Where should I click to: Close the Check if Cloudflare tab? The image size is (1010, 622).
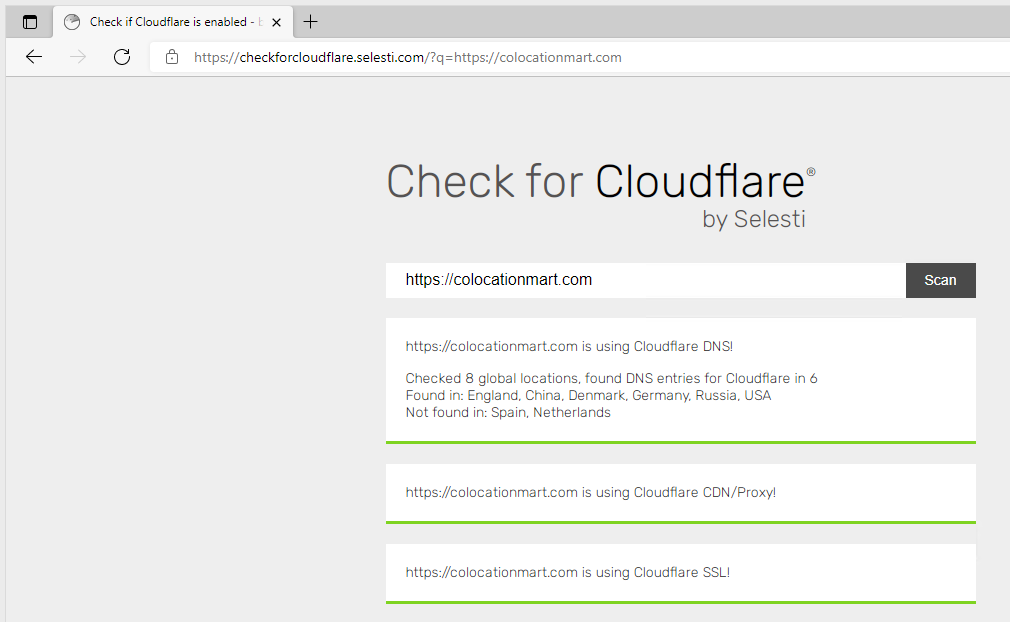277,22
